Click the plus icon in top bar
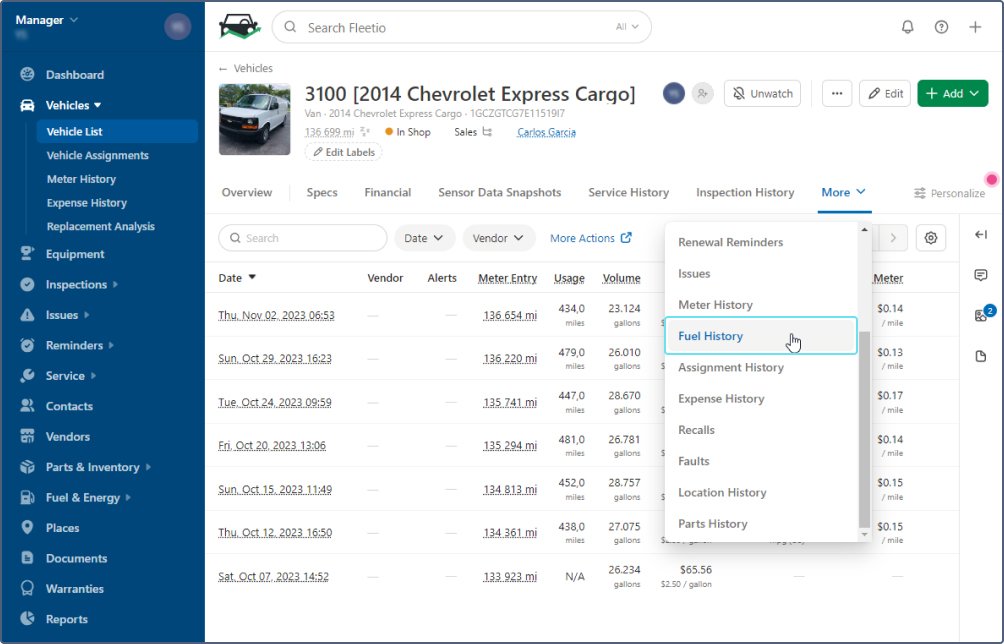Screen dimensions: 1004x644 975,27
